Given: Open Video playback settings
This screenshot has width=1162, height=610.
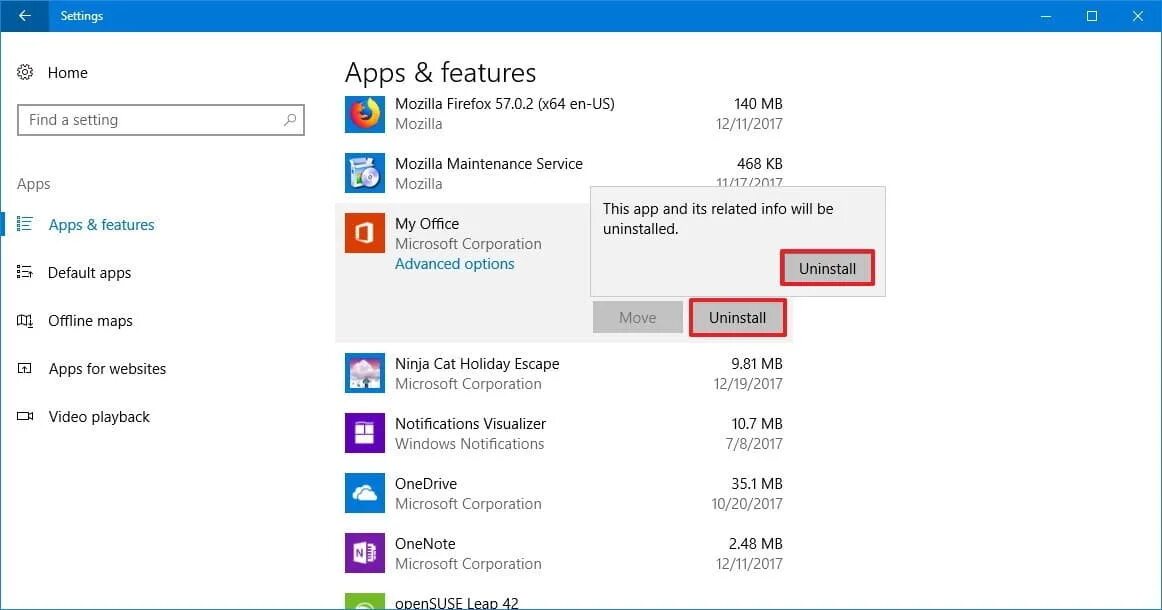Looking at the screenshot, I should pyautogui.click(x=99, y=417).
